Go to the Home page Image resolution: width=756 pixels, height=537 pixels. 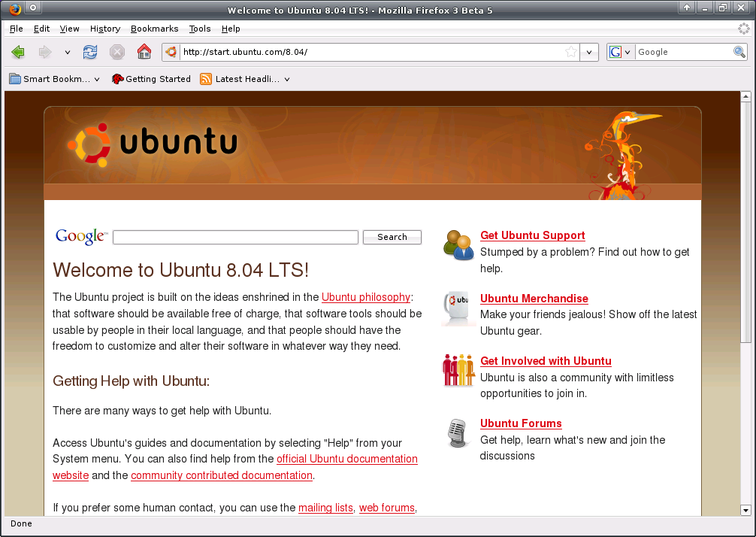[144, 51]
